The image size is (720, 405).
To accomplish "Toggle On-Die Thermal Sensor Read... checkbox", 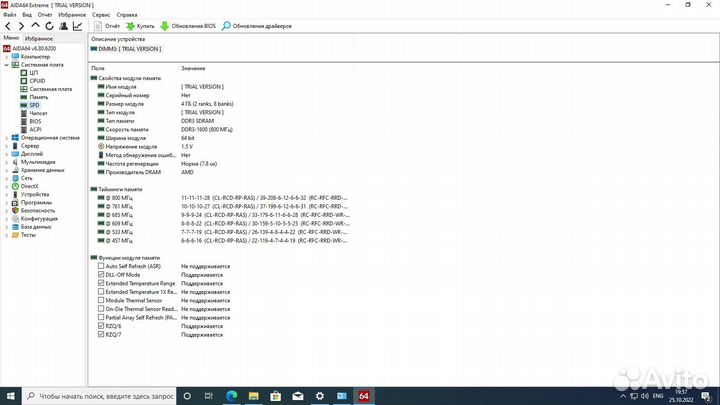I will click(x=101, y=309).
